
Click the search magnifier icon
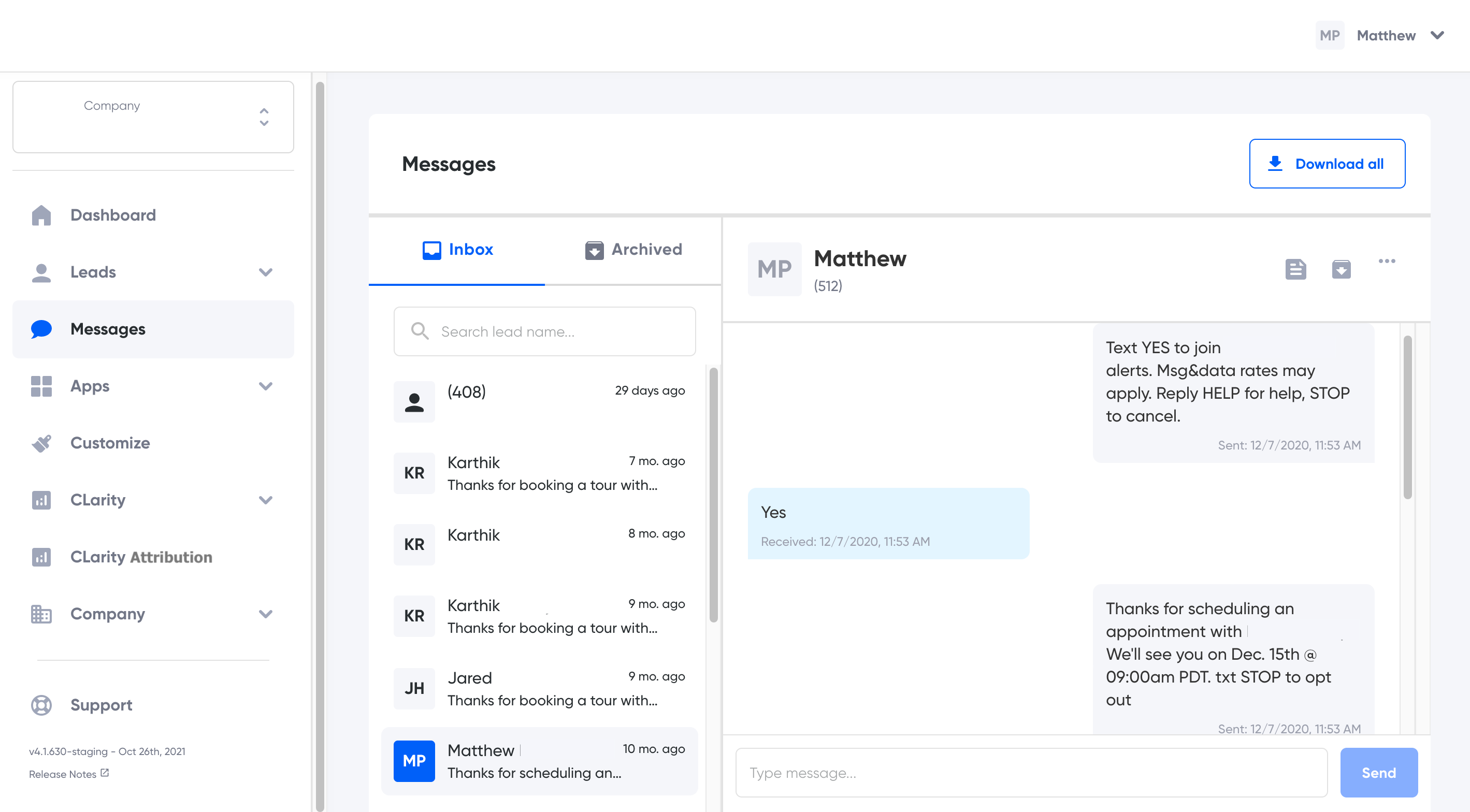click(x=420, y=331)
